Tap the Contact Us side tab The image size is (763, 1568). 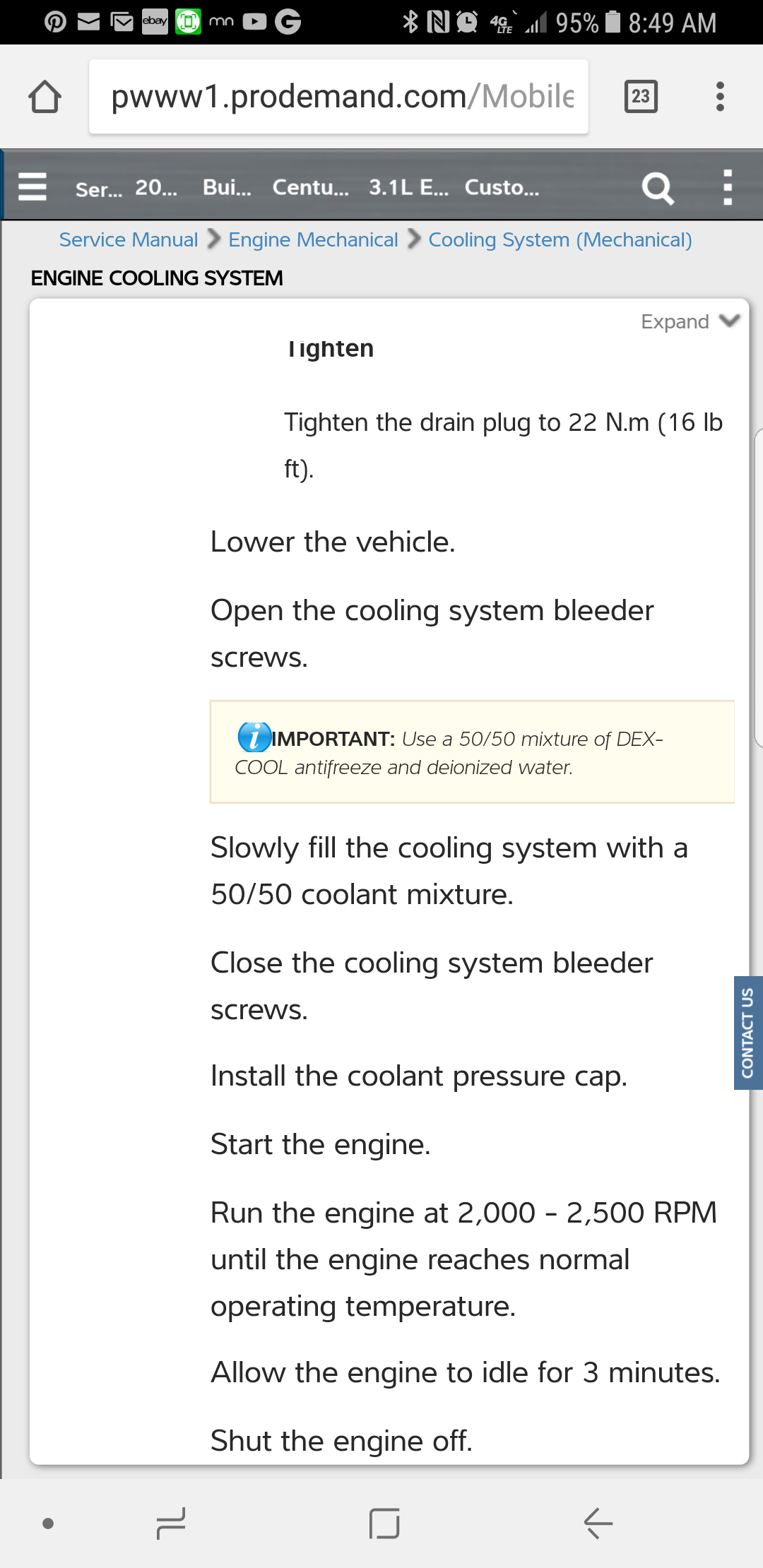click(747, 1033)
